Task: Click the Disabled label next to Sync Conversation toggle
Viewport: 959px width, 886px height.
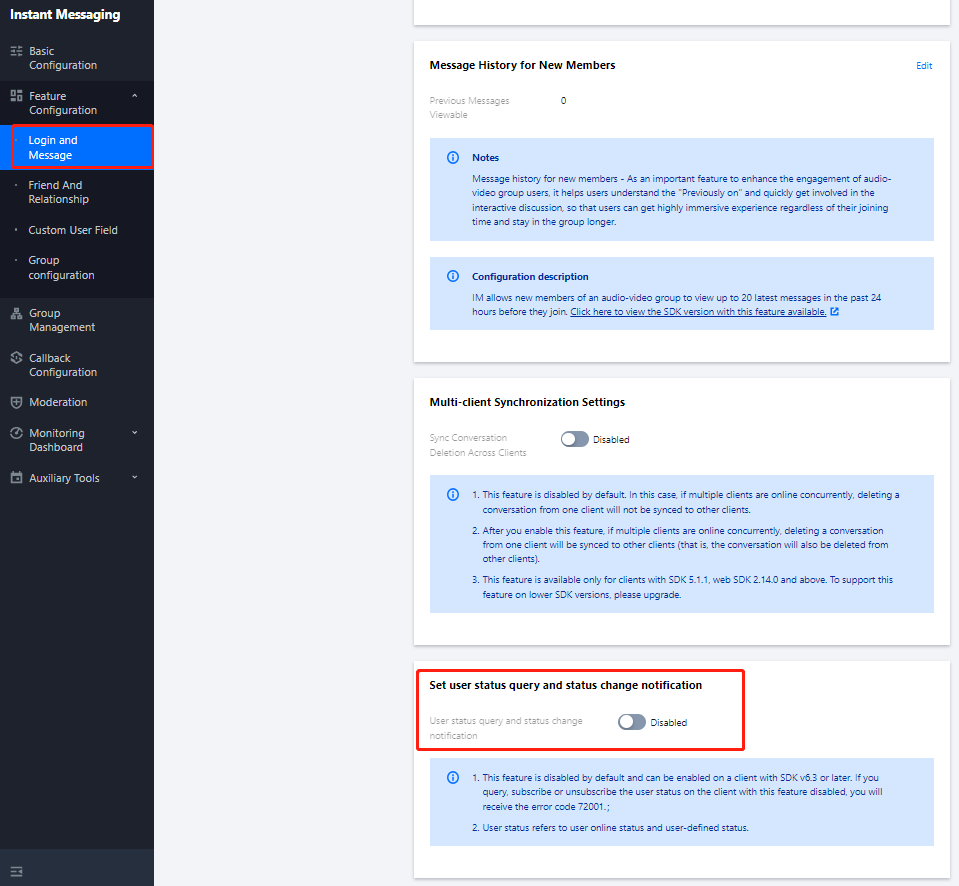Action: [611, 440]
